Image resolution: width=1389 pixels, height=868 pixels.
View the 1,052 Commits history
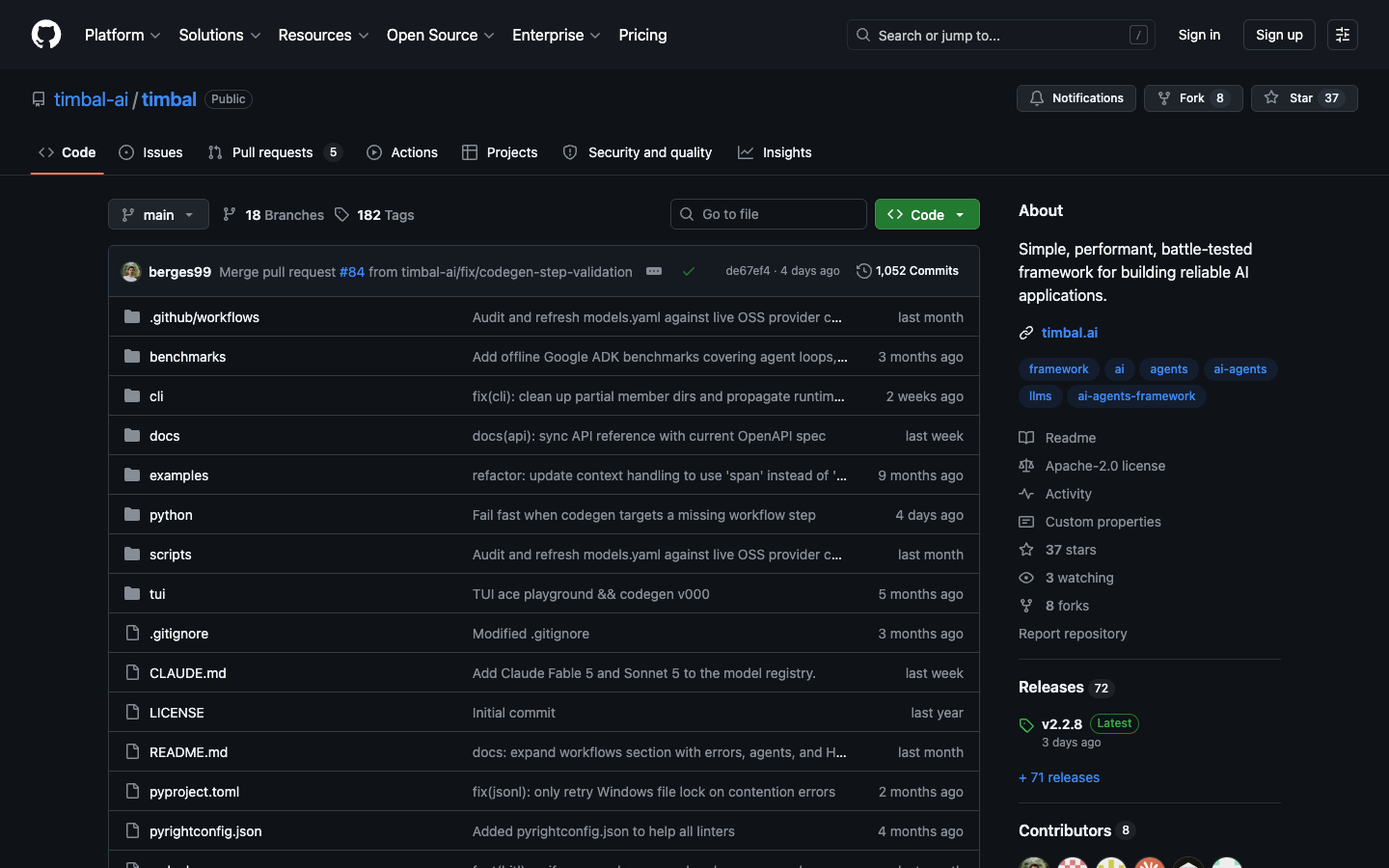[908, 271]
